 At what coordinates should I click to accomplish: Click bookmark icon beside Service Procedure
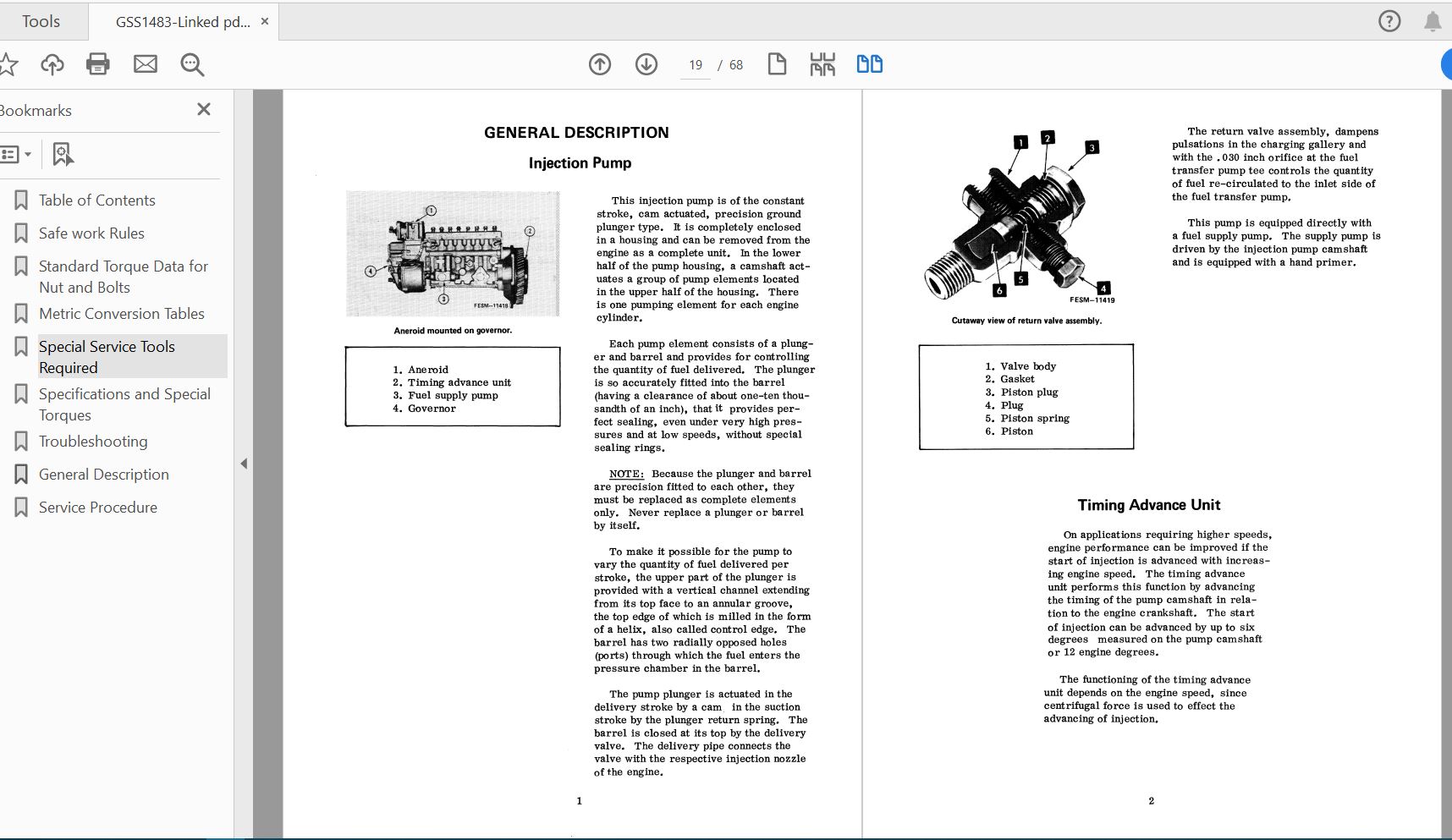tap(21, 508)
